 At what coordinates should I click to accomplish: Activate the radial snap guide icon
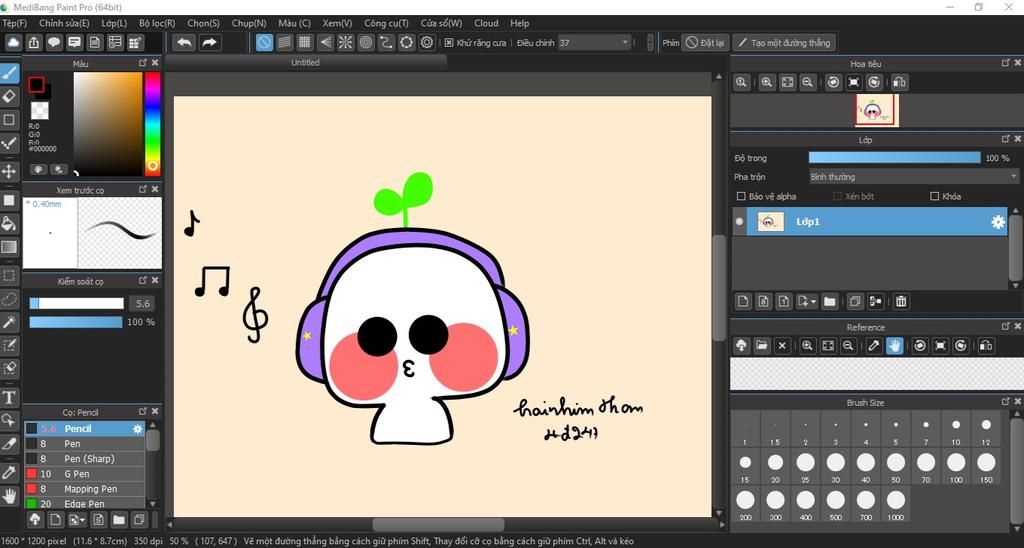click(x=345, y=42)
